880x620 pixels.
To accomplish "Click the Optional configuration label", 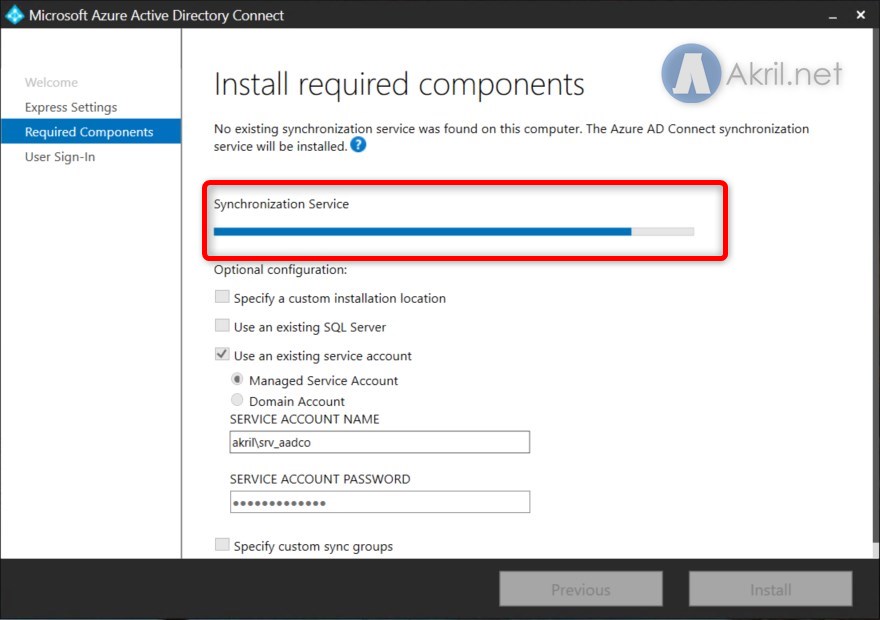I will 281,270.
